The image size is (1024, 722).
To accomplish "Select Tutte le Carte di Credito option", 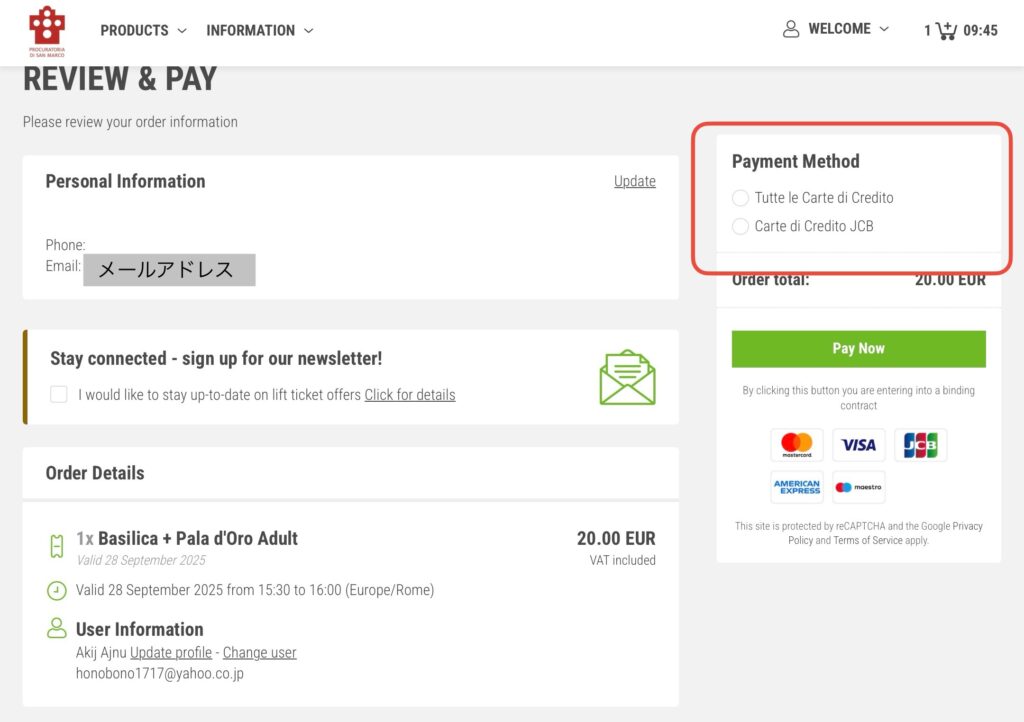I will (x=741, y=198).
